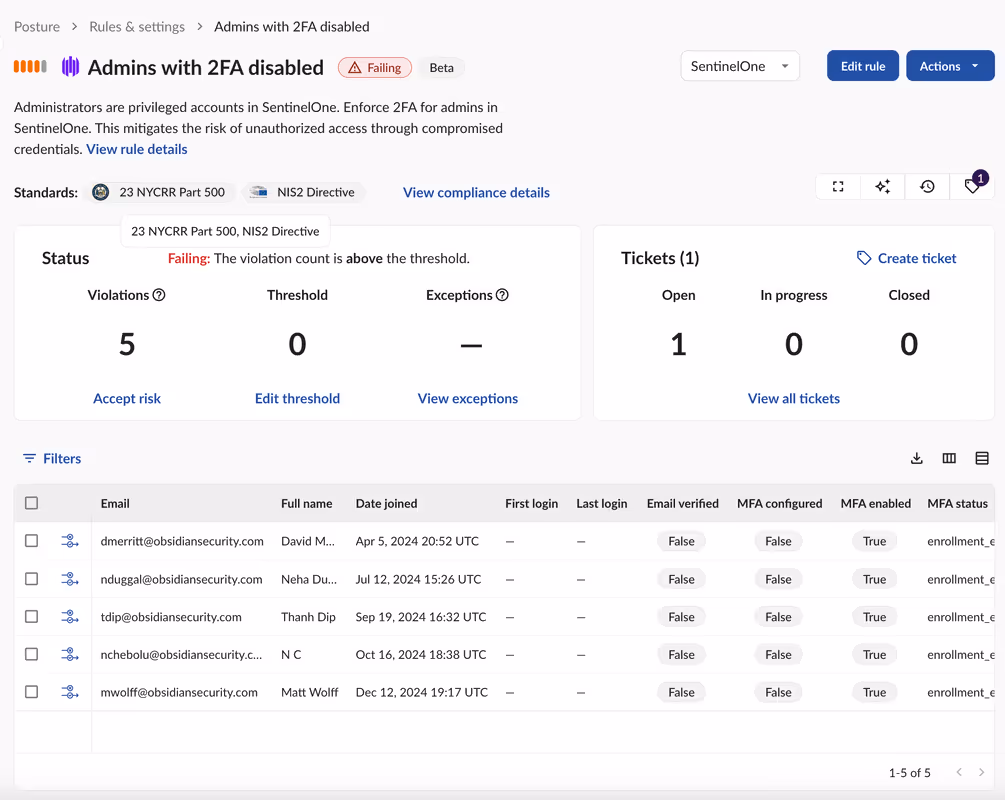Click the AI sparkle icon

[x=883, y=187]
